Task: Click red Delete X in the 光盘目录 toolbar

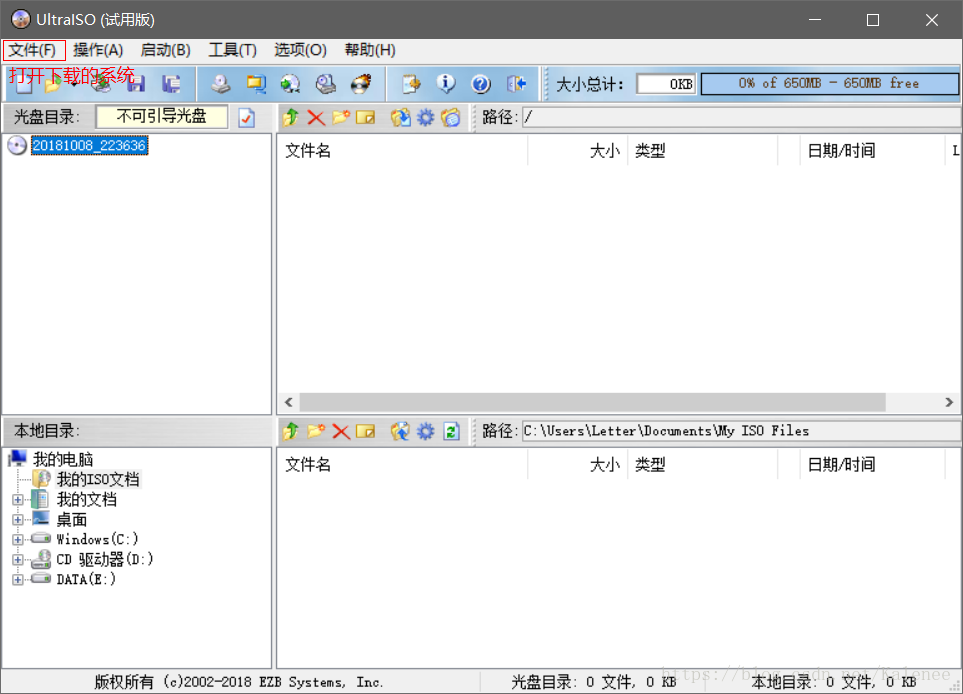Action: pyautogui.click(x=316, y=117)
